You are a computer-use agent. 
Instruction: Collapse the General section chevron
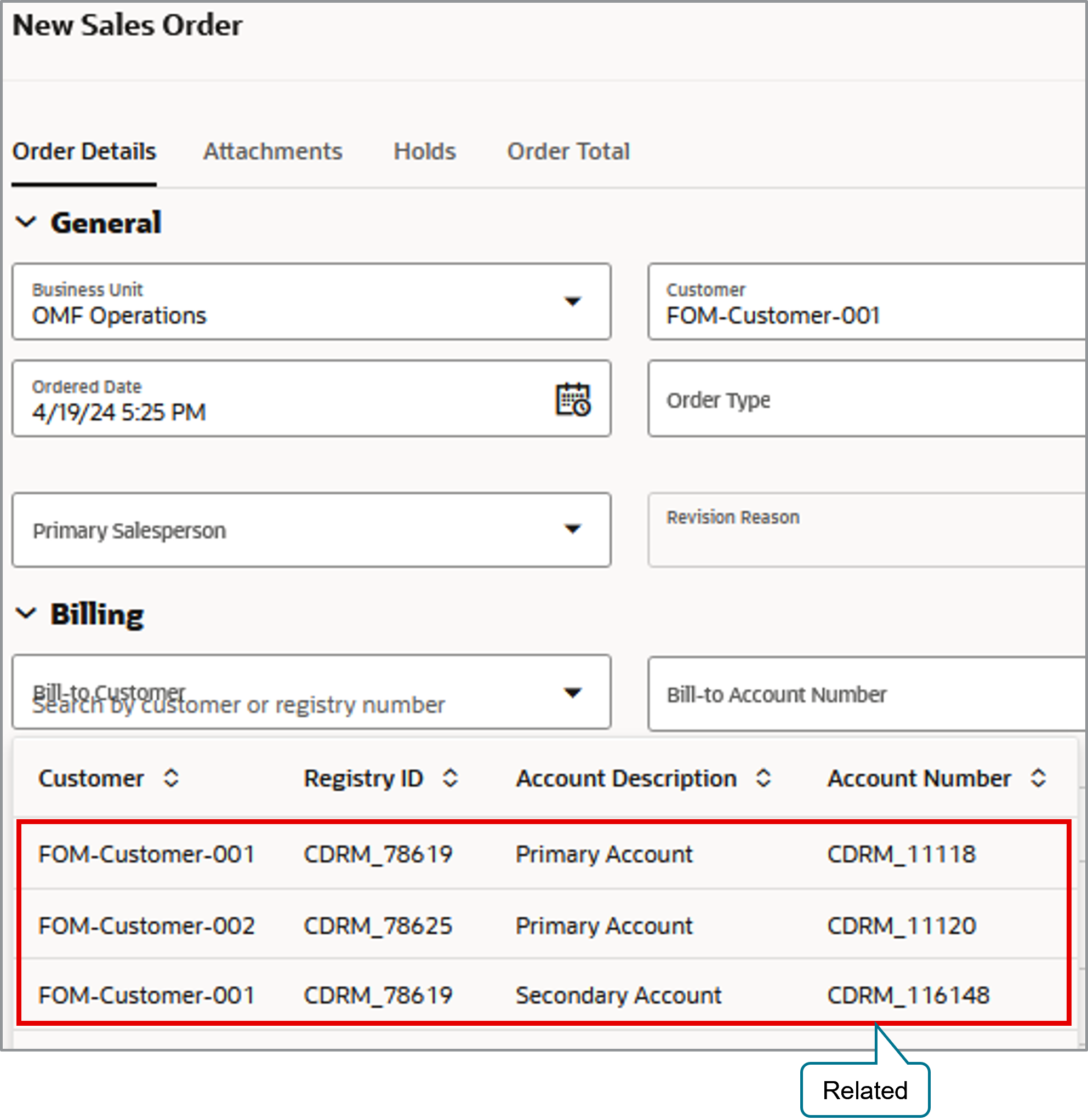[26, 222]
